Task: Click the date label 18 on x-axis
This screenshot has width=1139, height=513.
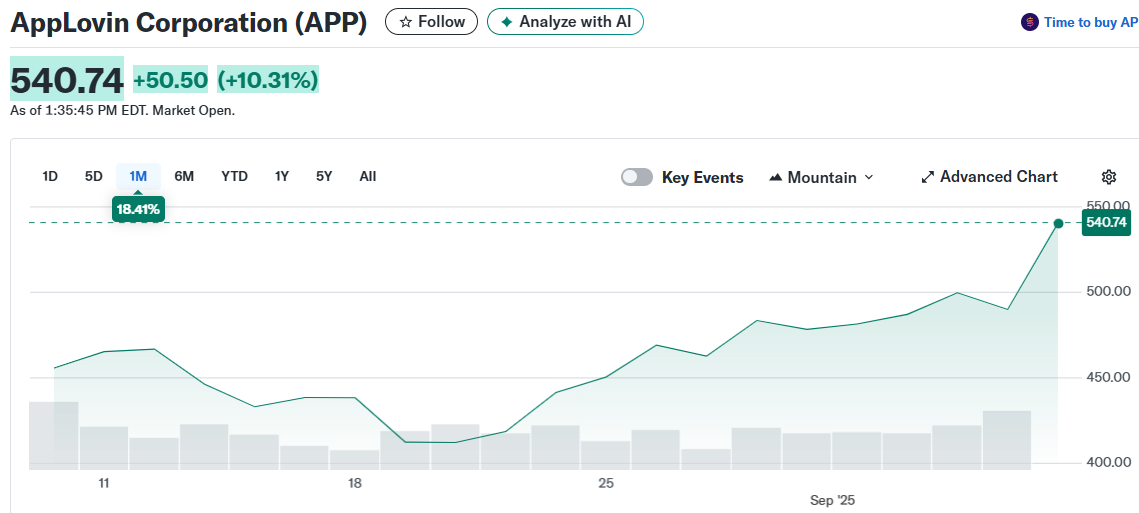Action: point(355,483)
